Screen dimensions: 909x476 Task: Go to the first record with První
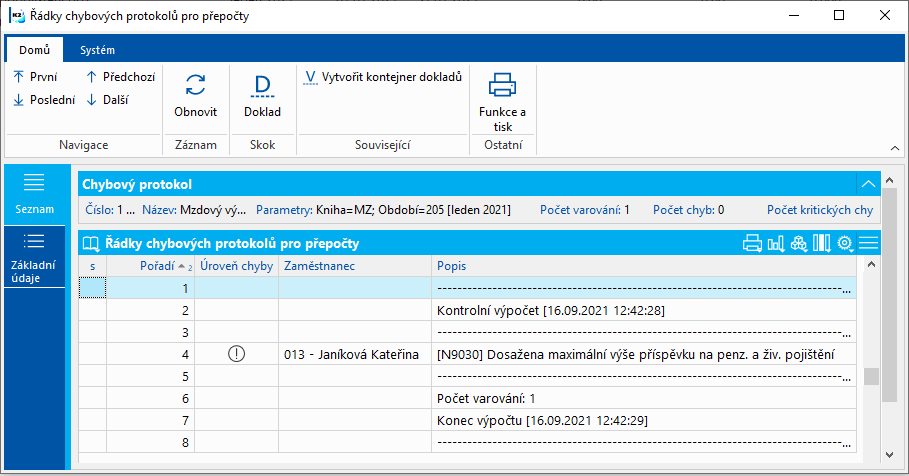(x=35, y=77)
